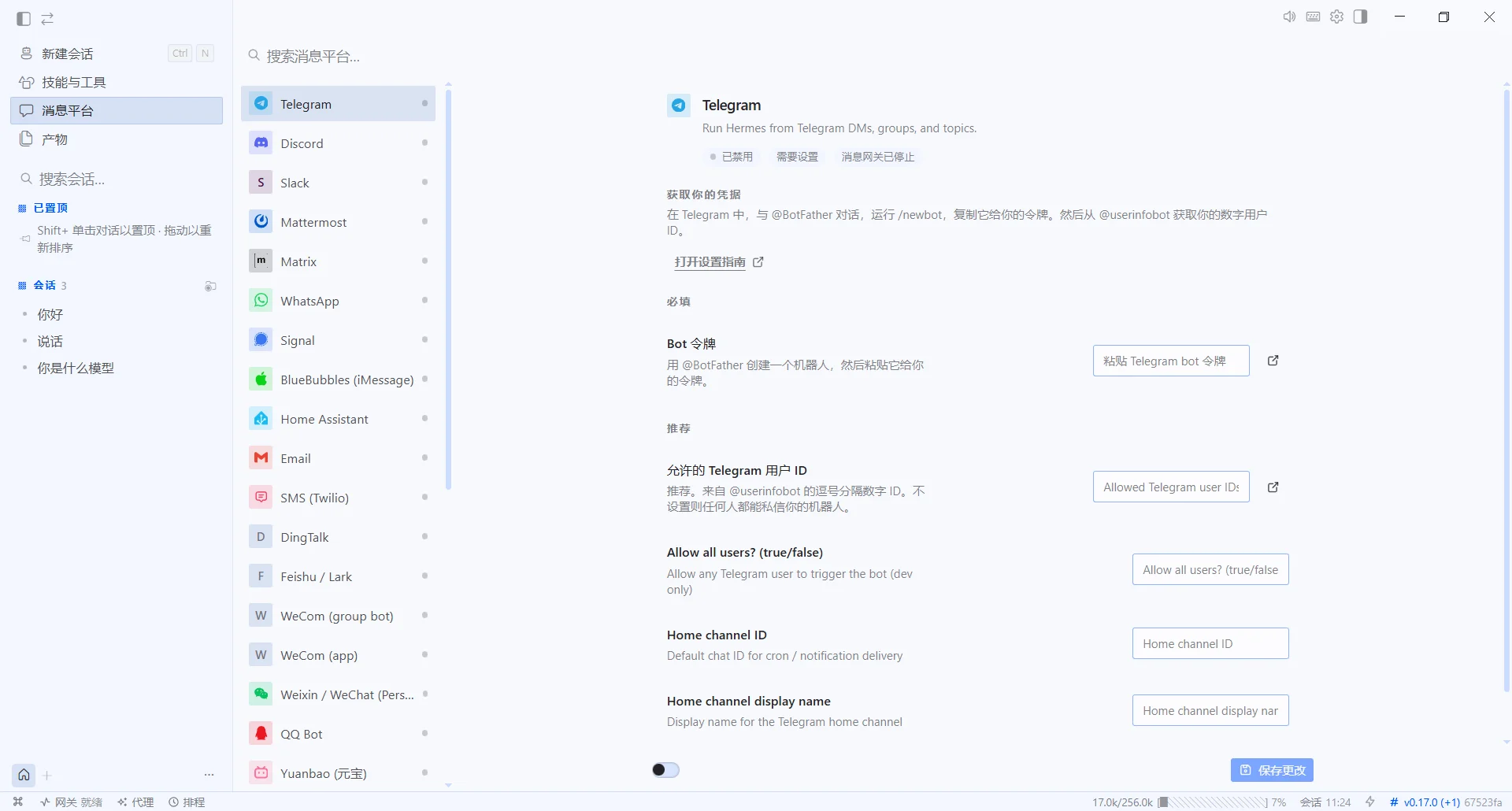Click the Slack platform icon
The width and height of the screenshot is (1512, 811).
click(261, 183)
